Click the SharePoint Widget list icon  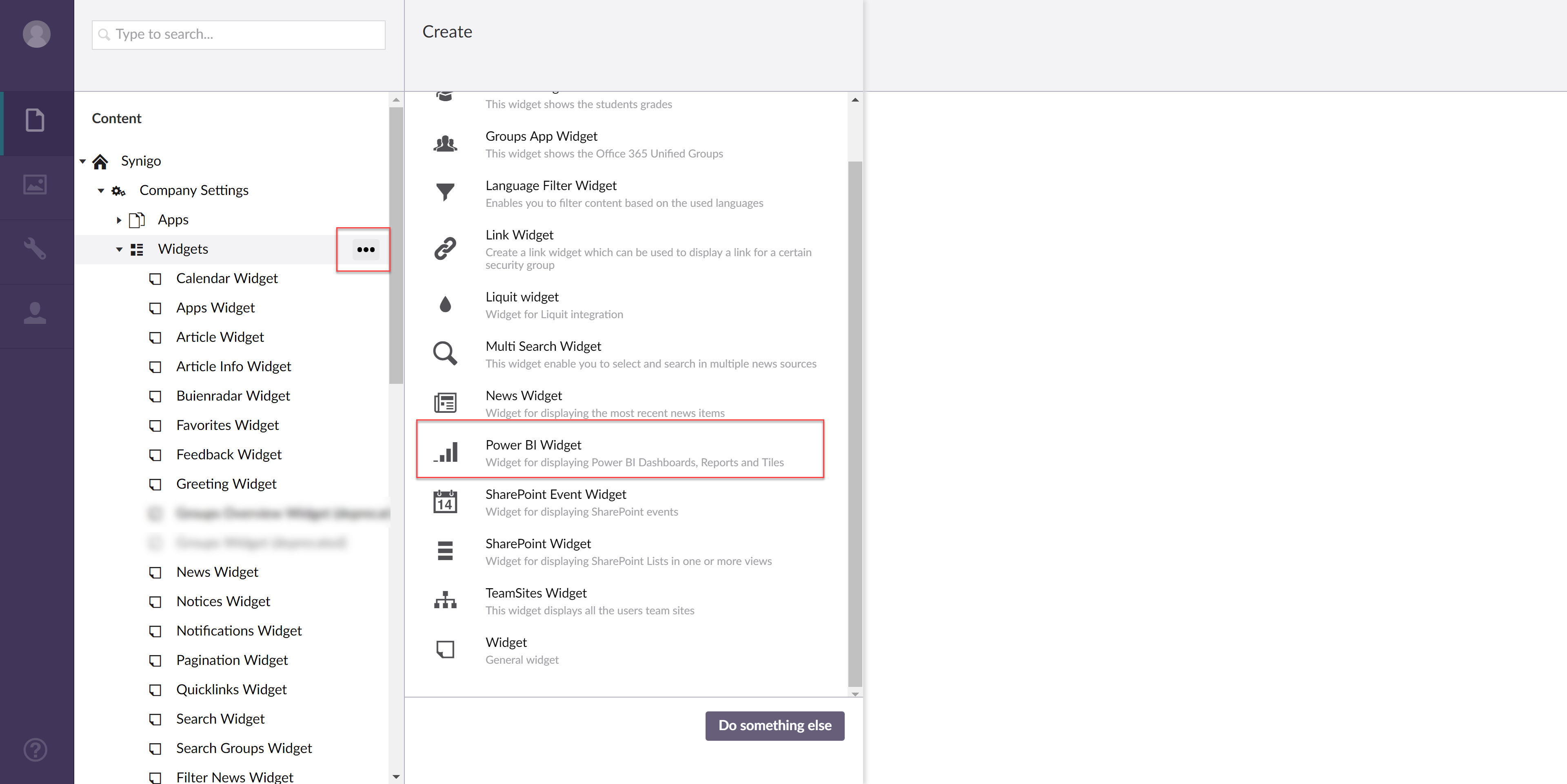[x=445, y=550]
